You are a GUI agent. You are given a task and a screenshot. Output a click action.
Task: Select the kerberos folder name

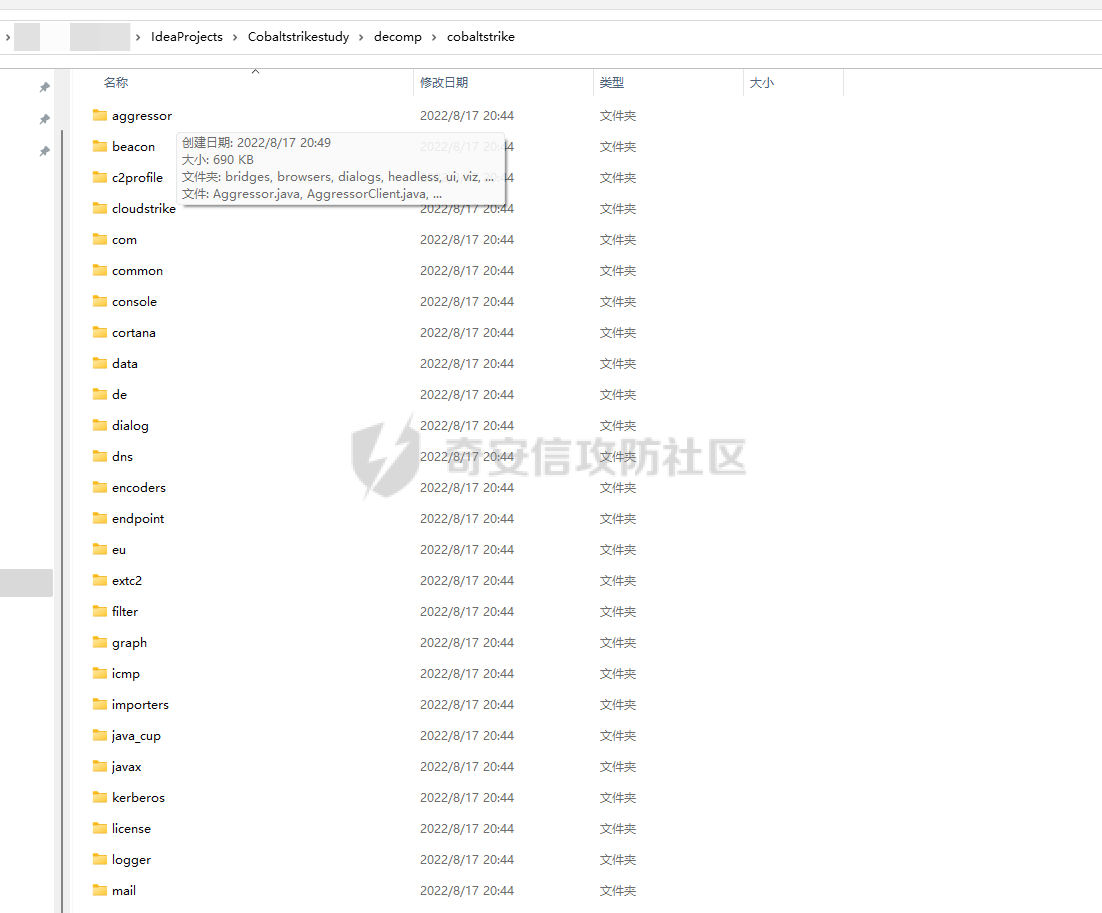pos(138,797)
